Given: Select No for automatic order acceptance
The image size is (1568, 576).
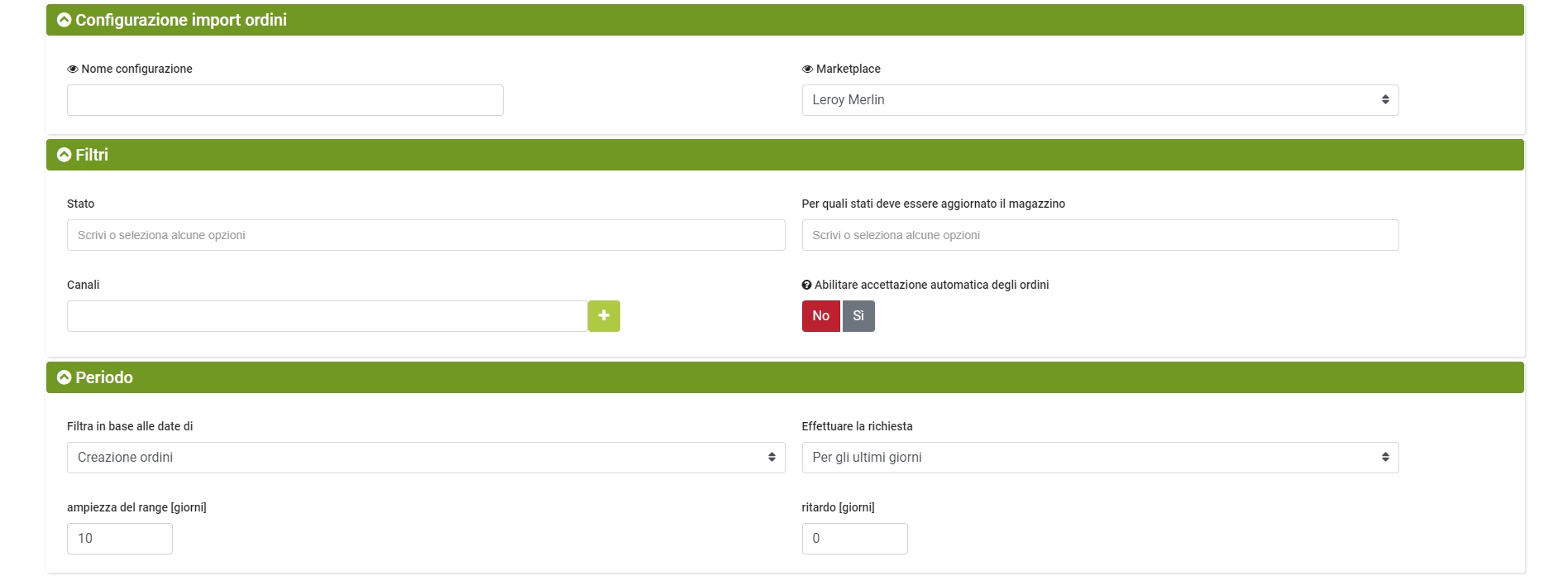Looking at the screenshot, I should (820, 316).
